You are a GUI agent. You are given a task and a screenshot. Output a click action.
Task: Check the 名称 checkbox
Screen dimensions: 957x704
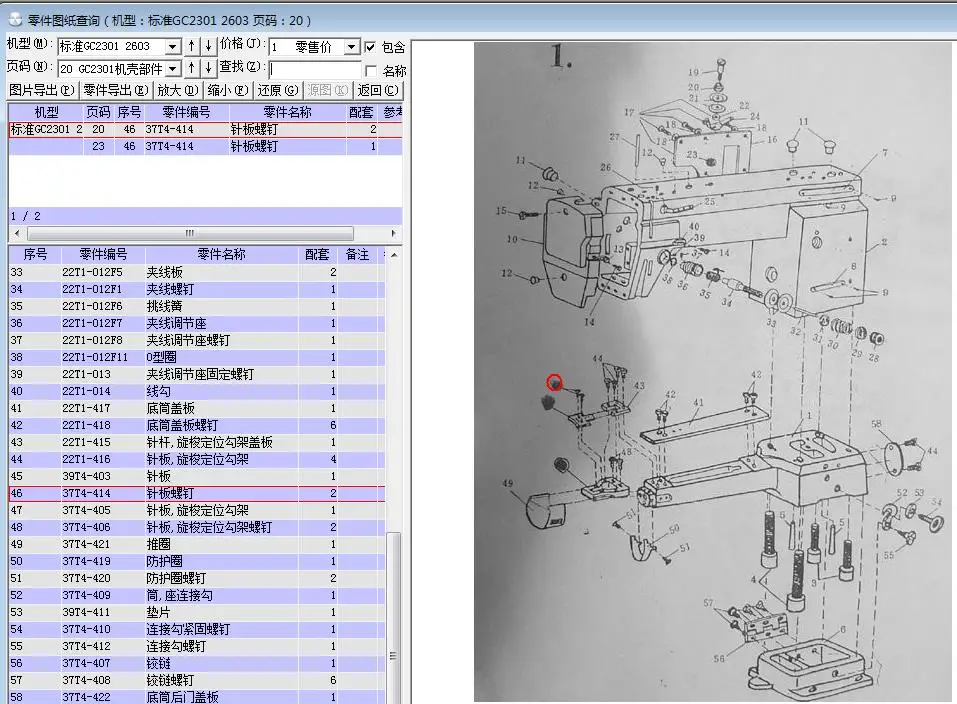(370, 70)
